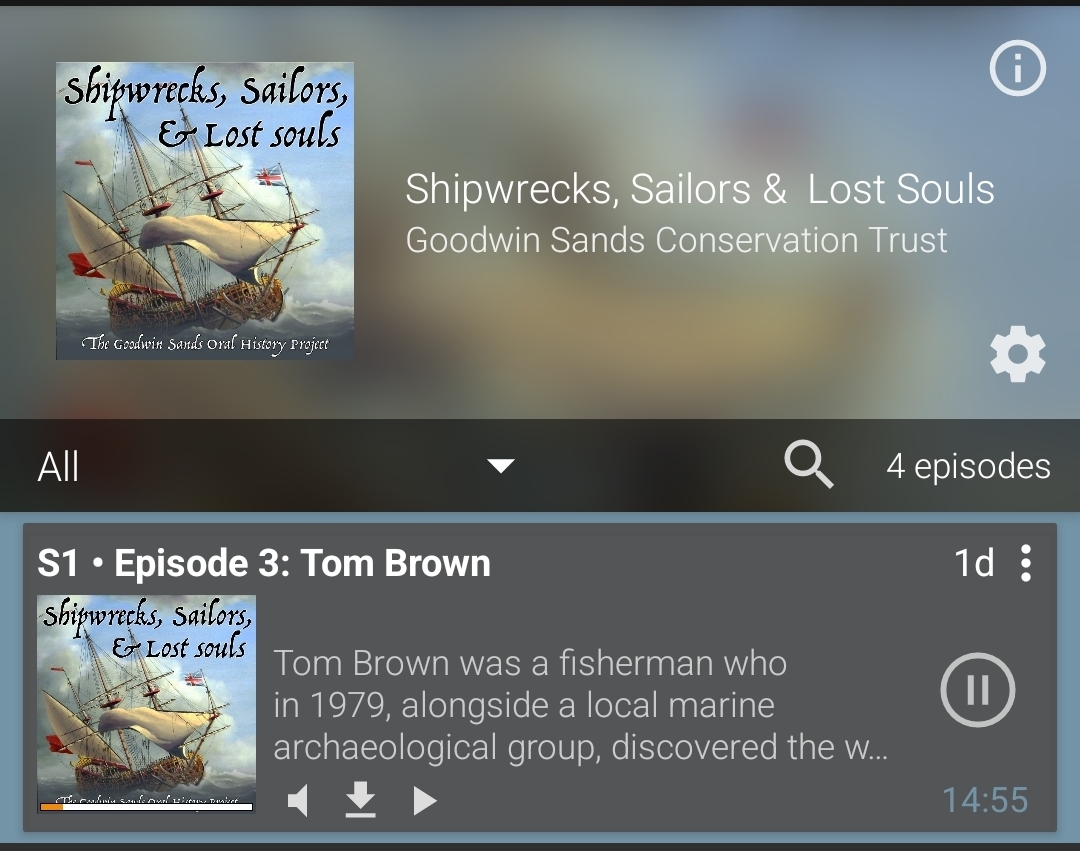Open podcast info via the circled i icon

tap(1017, 69)
